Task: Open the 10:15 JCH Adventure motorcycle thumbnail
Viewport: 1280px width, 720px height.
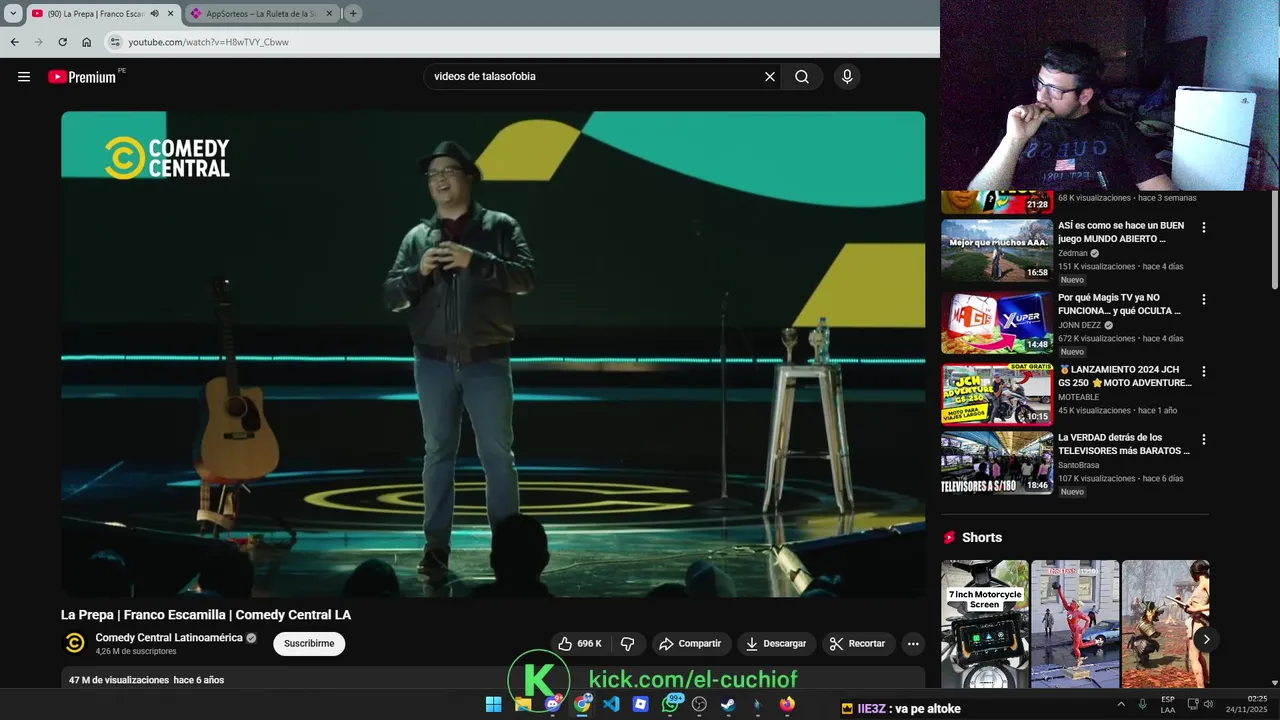Action: pyautogui.click(x=997, y=395)
